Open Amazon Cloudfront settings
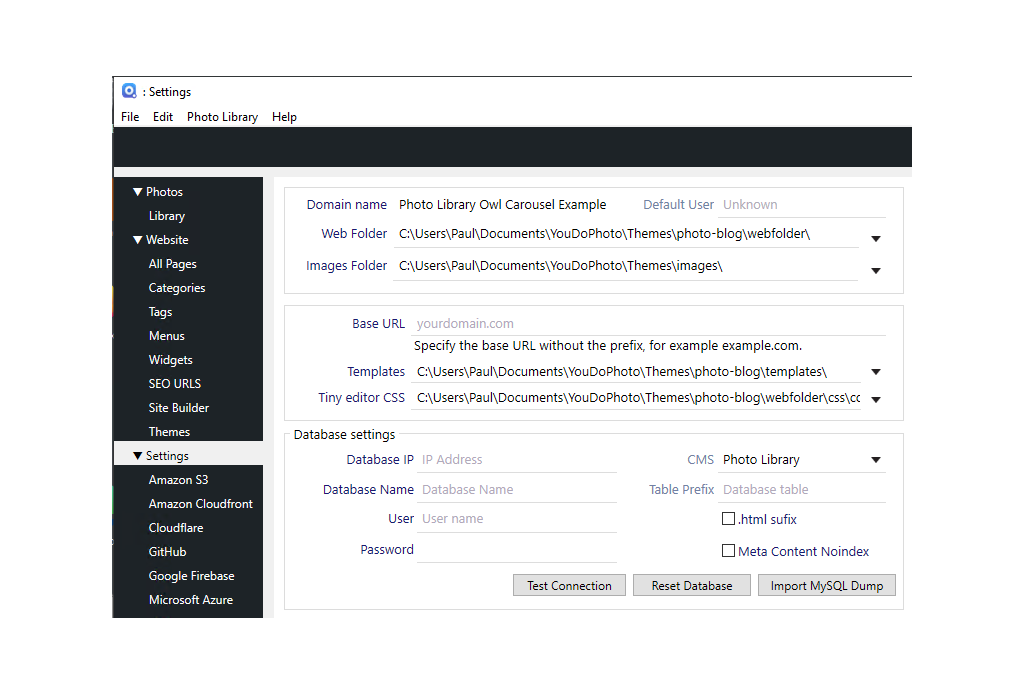This screenshot has width=1024, height=694. (x=200, y=504)
